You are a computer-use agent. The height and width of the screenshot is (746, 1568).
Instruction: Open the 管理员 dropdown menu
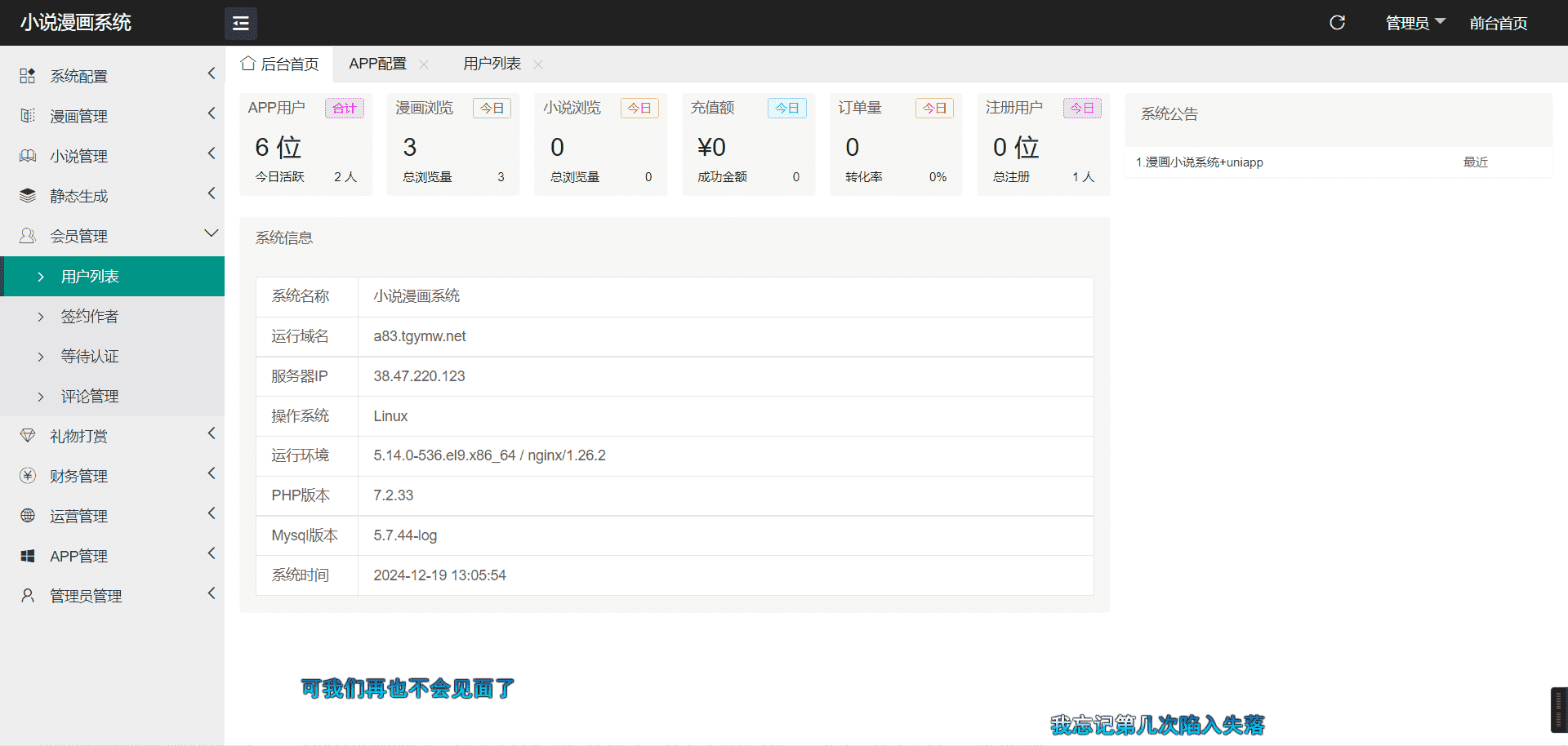tap(1414, 23)
